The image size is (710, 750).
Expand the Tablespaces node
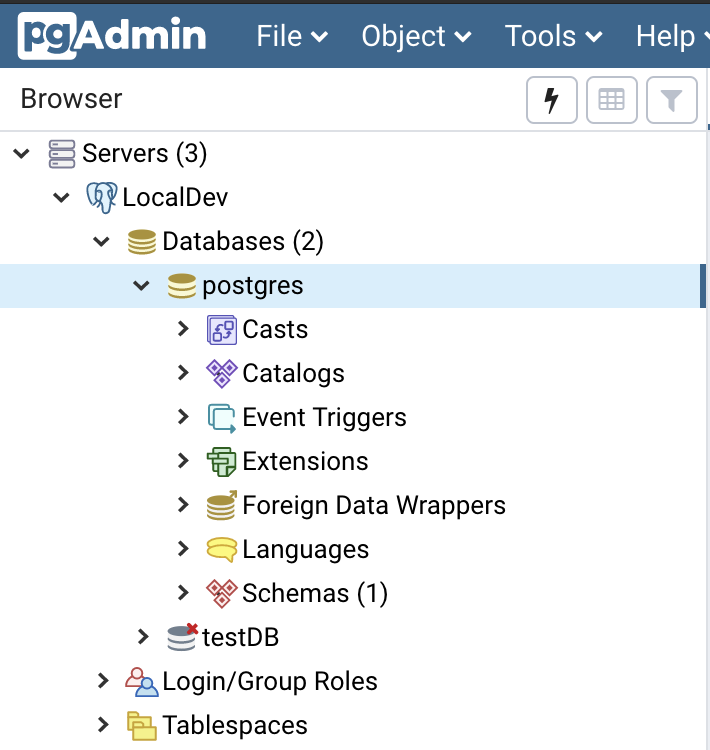tap(103, 725)
